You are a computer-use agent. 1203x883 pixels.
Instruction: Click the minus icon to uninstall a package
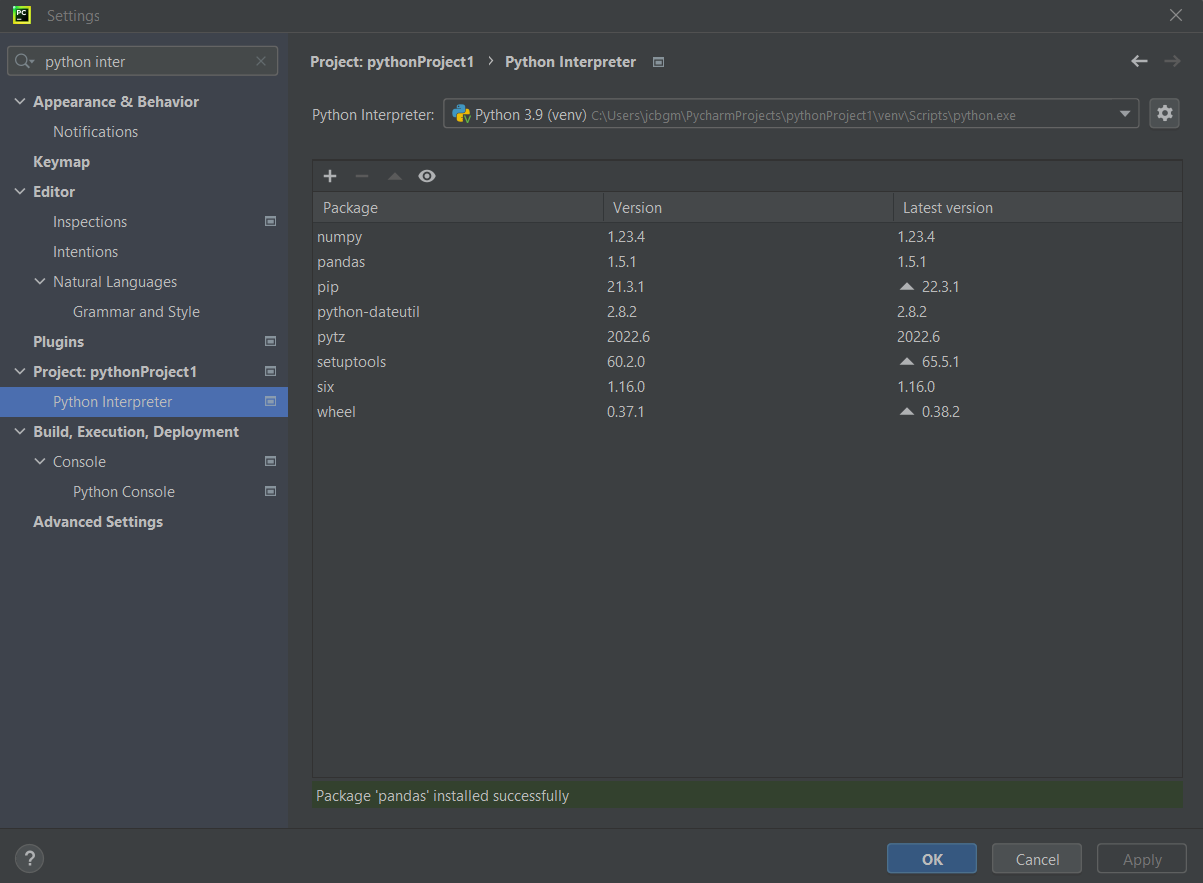pos(362,176)
